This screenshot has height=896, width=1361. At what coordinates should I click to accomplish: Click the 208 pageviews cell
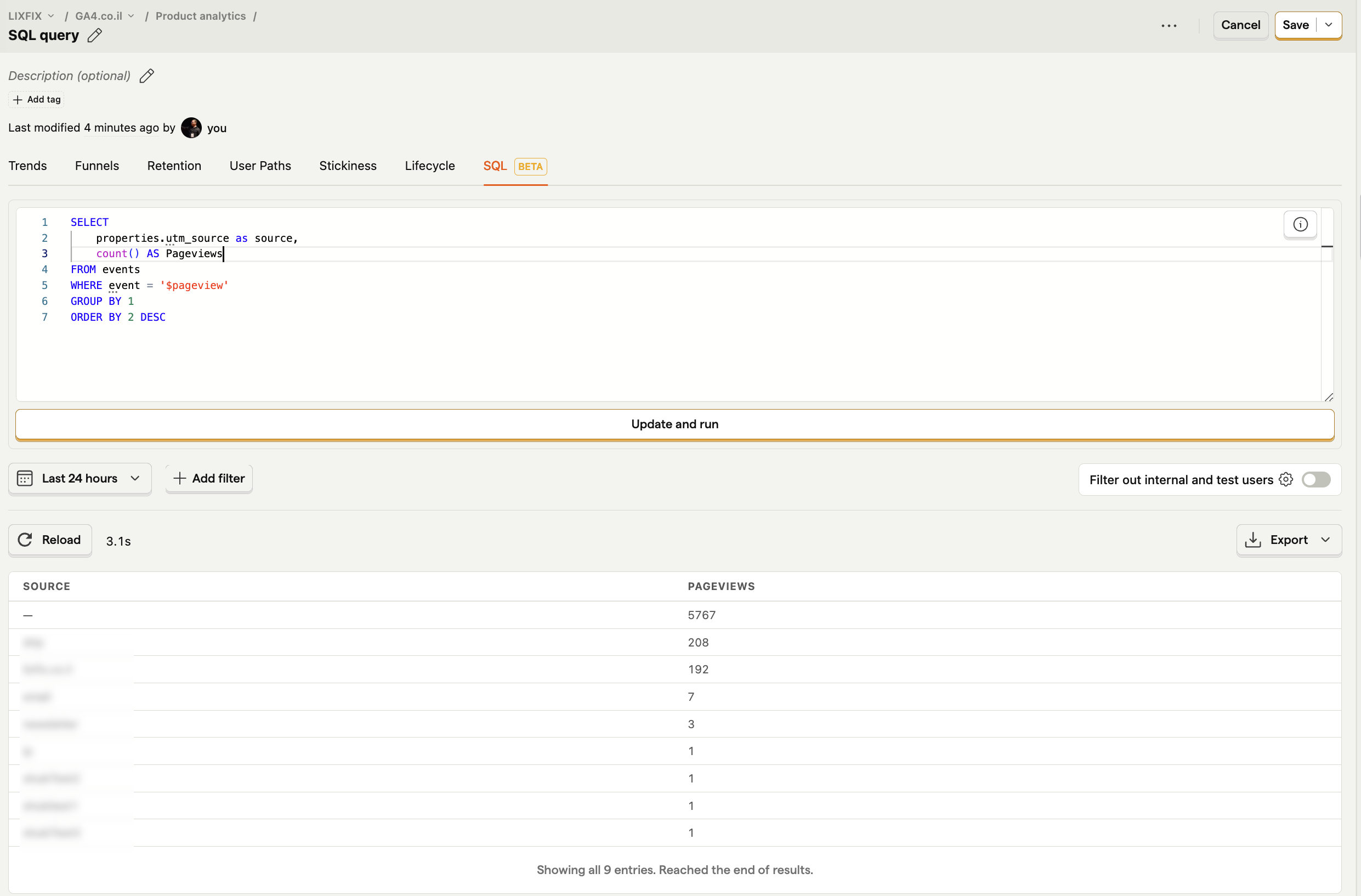tap(698, 643)
